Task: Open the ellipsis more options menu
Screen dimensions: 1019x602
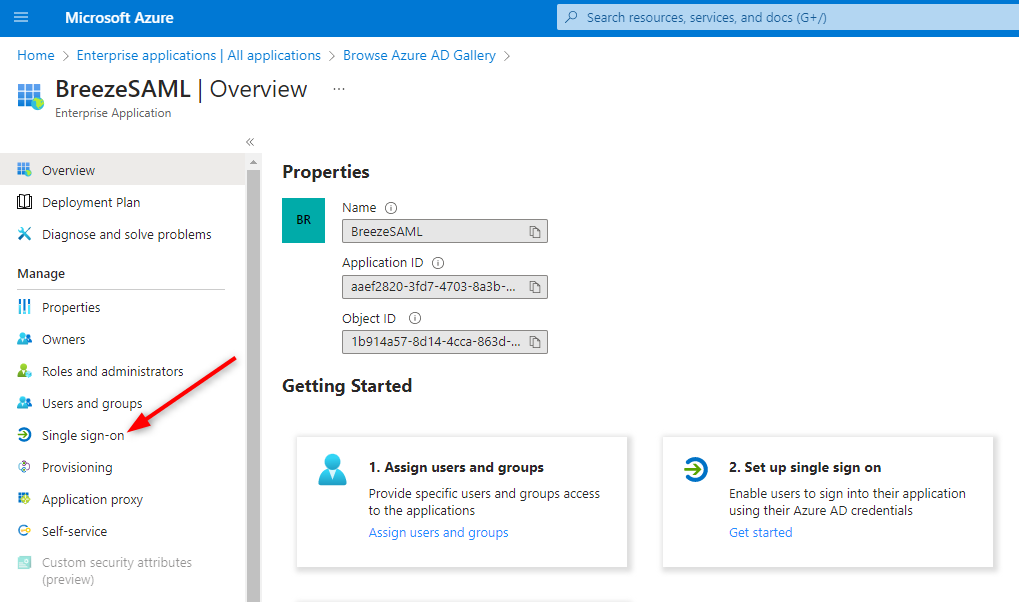Action: 339,89
